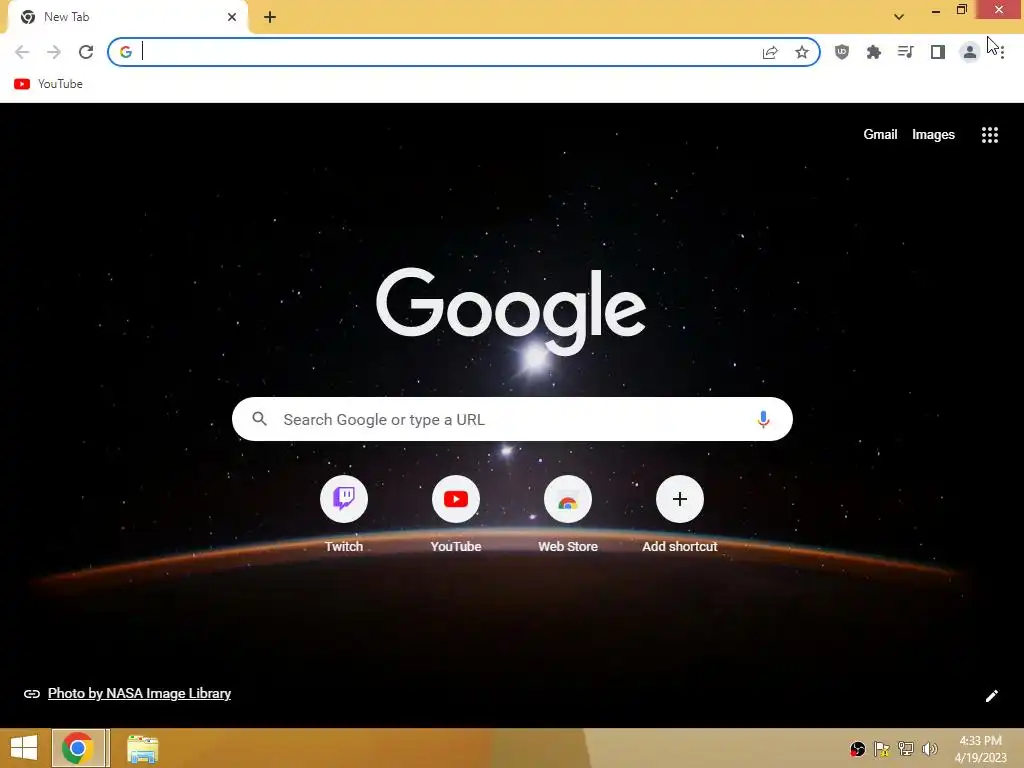The height and width of the screenshot is (768, 1024).
Task: Expand the tab search chevron
Action: [899, 17]
